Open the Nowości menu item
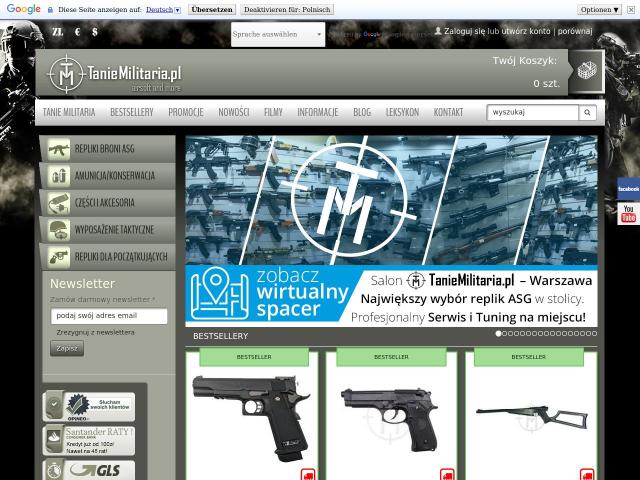 (233, 112)
